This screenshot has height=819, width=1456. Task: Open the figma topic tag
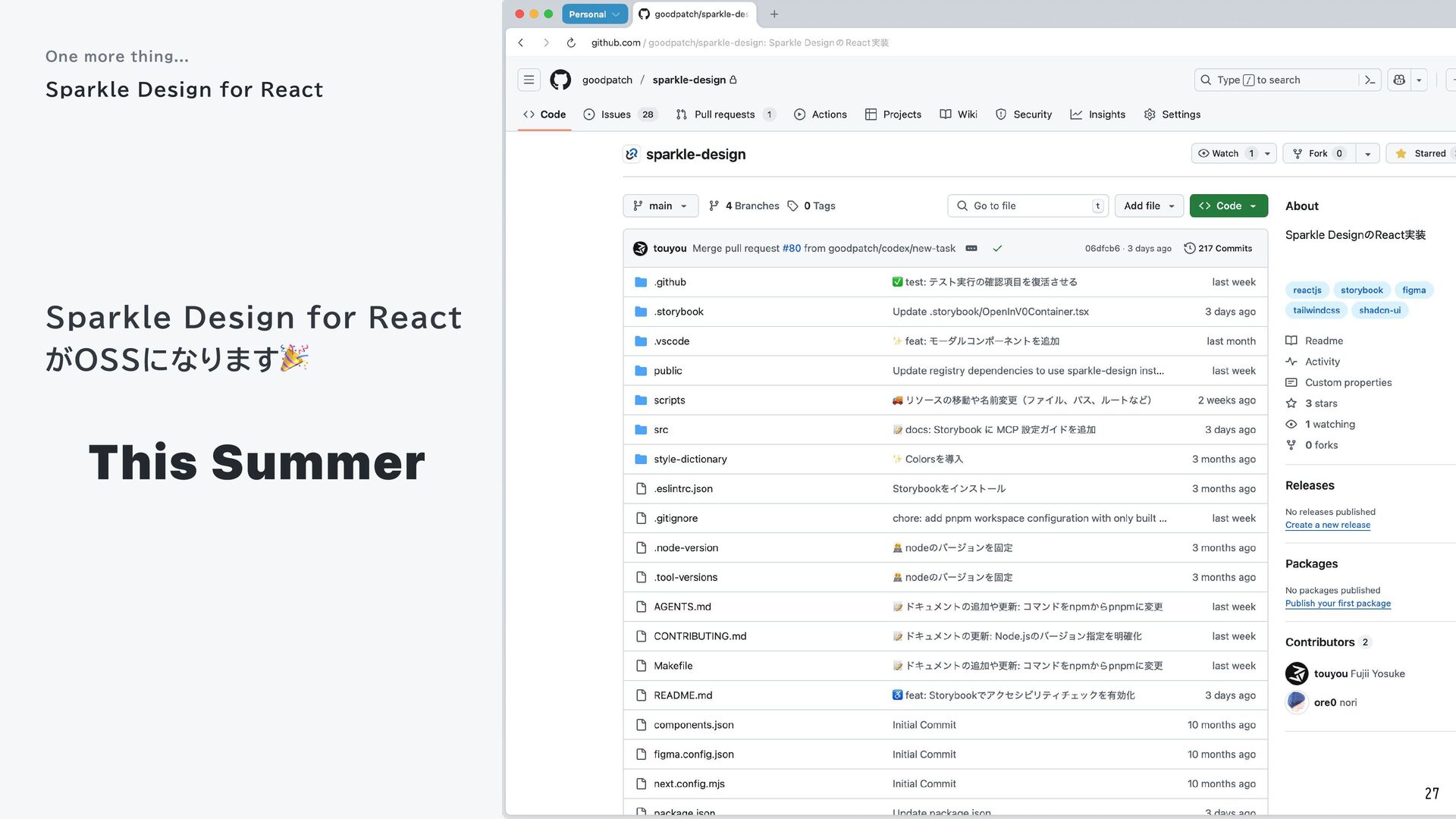click(x=1414, y=290)
